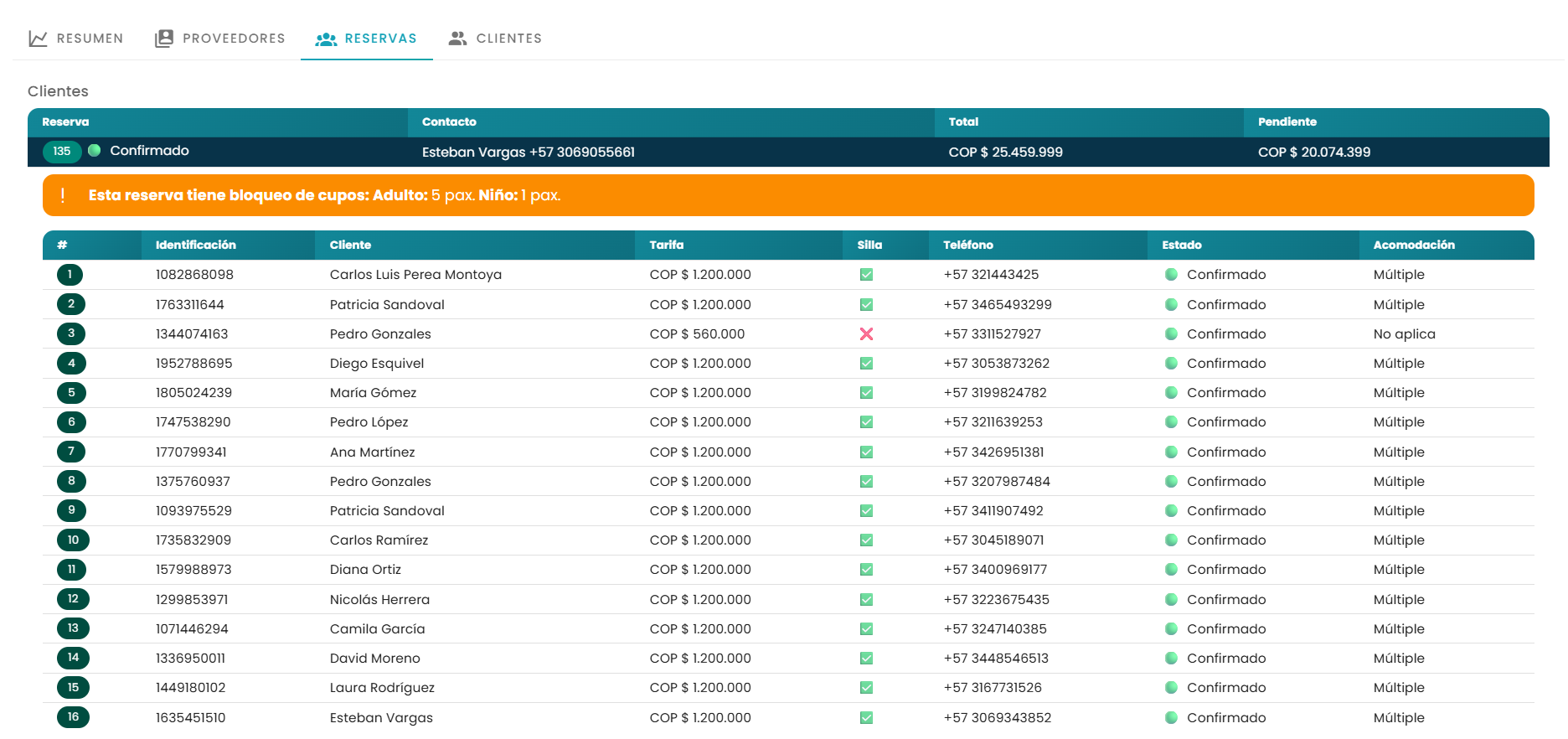The image size is (1568, 739).
Task: Click the Reservas group icon
Action: [326, 39]
